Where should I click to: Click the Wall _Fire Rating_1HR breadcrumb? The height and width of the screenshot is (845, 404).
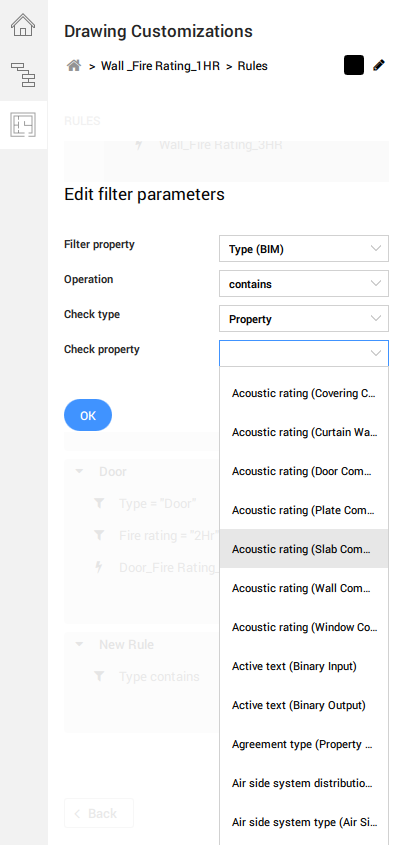pos(161,66)
